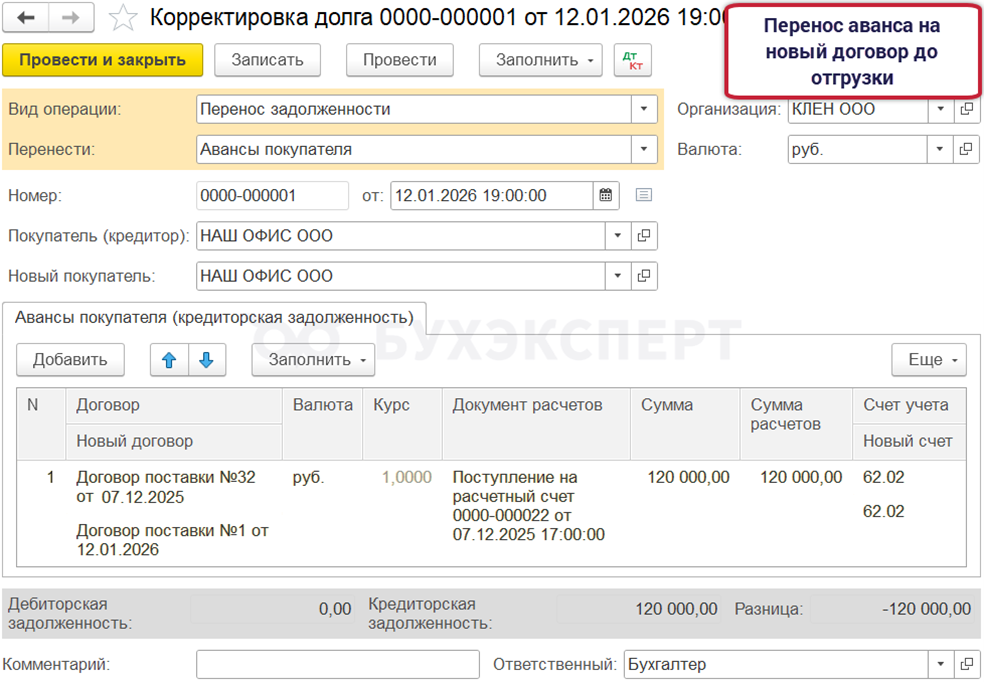Go forward with the right arrow button
This screenshot has height=682, width=984.
pyautogui.click(x=71, y=18)
